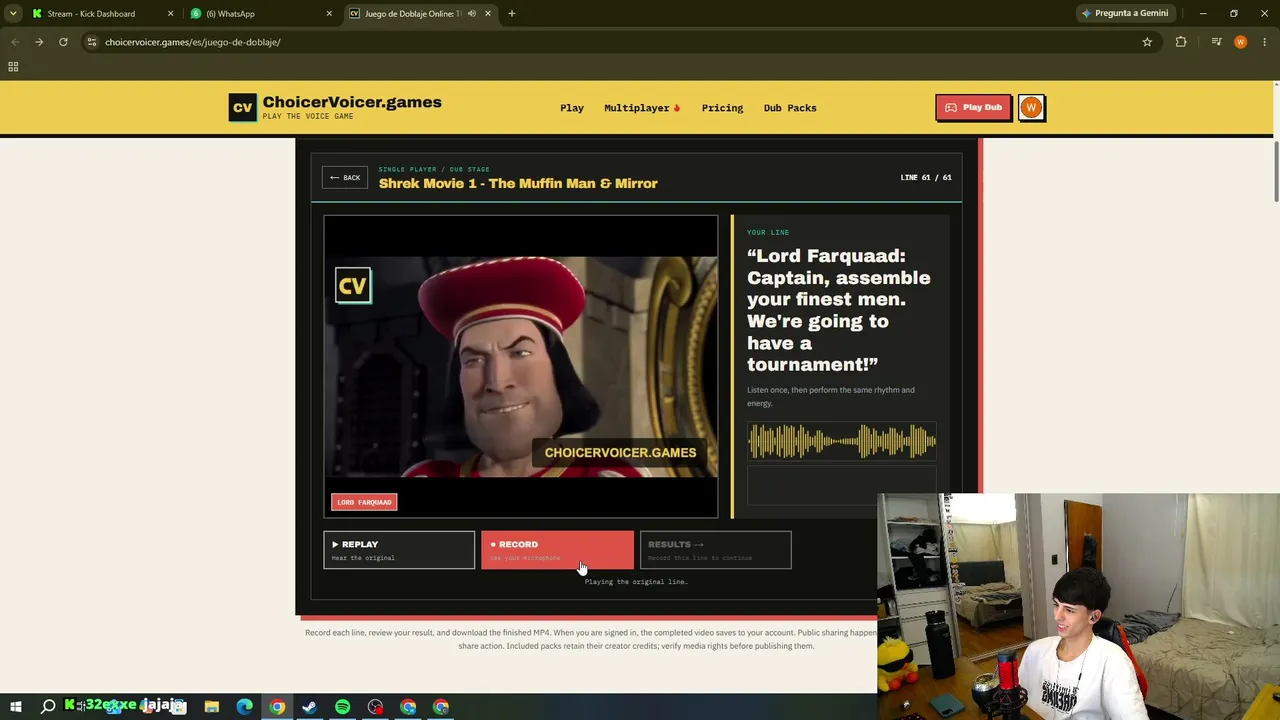The height and width of the screenshot is (720, 1280).
Task: Open Windows taskbar search
Action: [48, 707]
